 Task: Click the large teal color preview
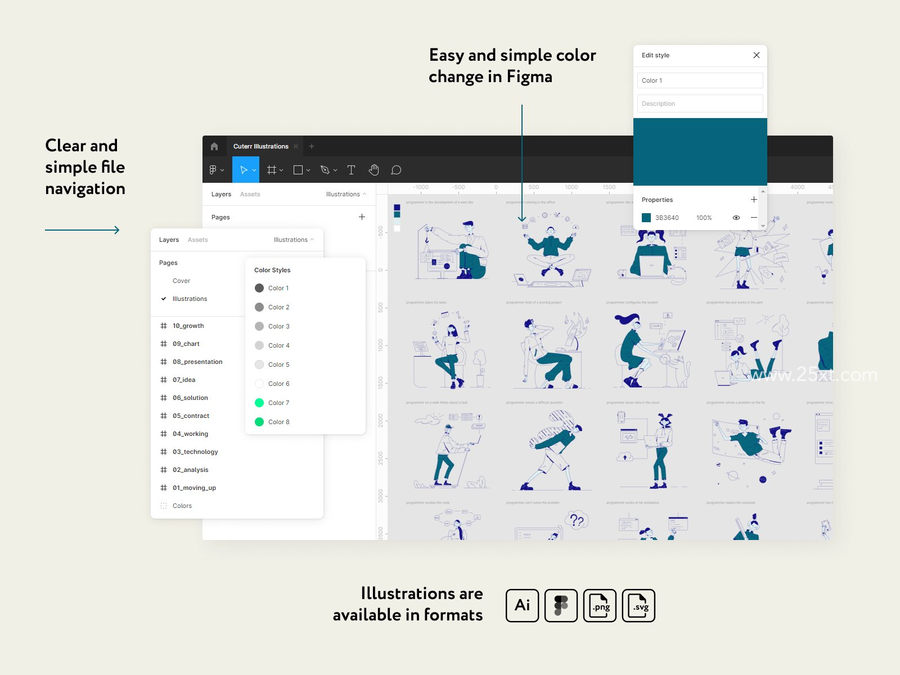tap(700, 152)
